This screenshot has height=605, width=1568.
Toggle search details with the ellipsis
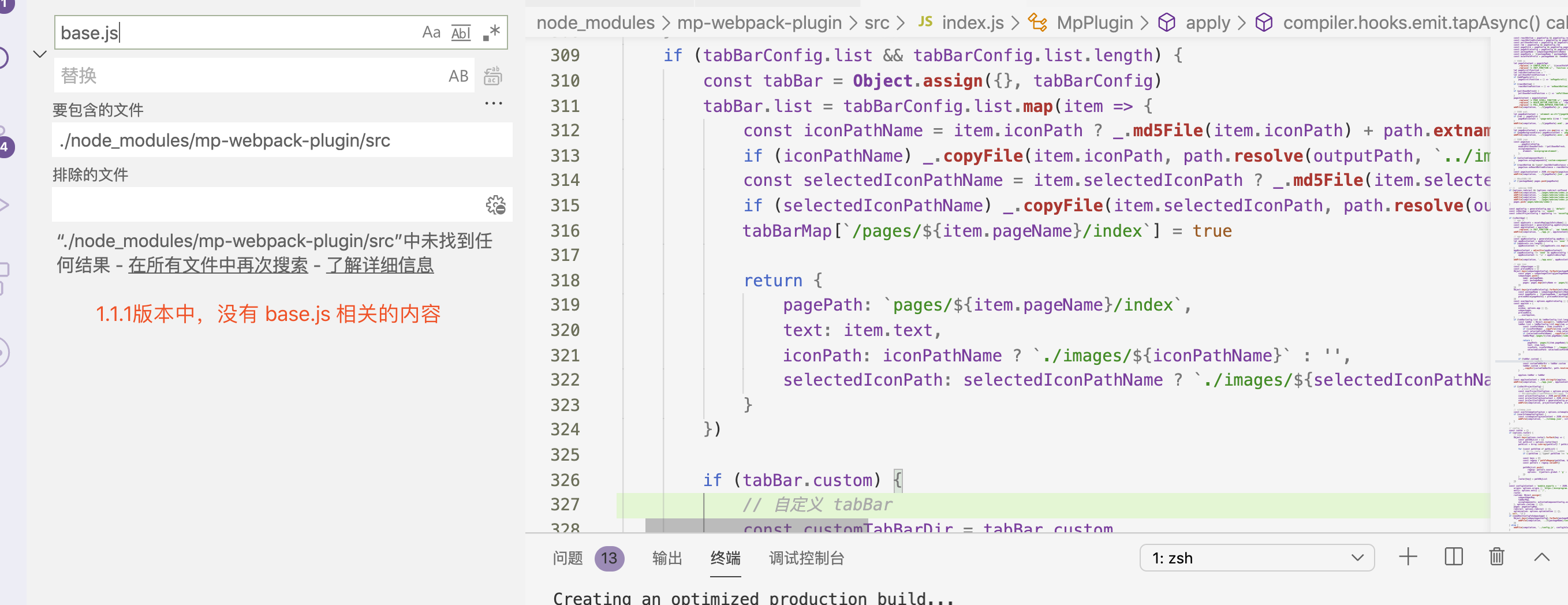(x=493, y=103)
